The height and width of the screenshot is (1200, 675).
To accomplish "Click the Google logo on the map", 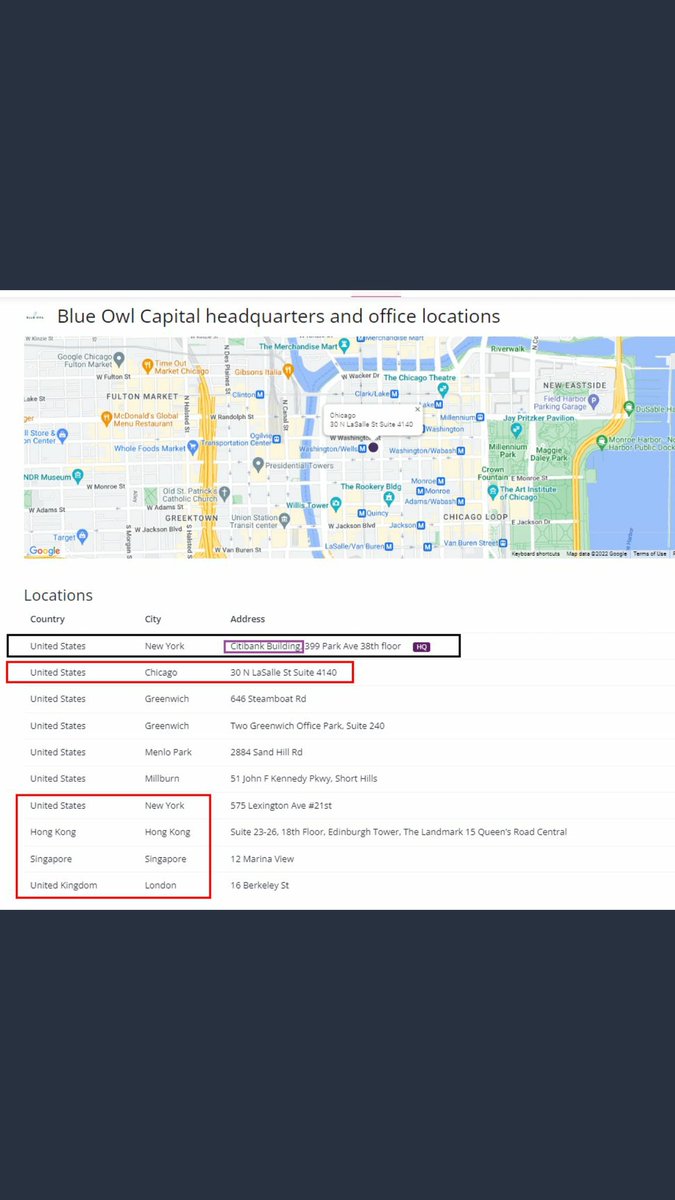I will tap(44, 551).
